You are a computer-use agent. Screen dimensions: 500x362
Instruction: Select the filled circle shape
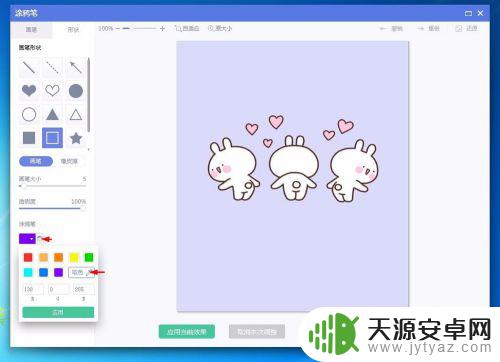(x=76, y=91)
